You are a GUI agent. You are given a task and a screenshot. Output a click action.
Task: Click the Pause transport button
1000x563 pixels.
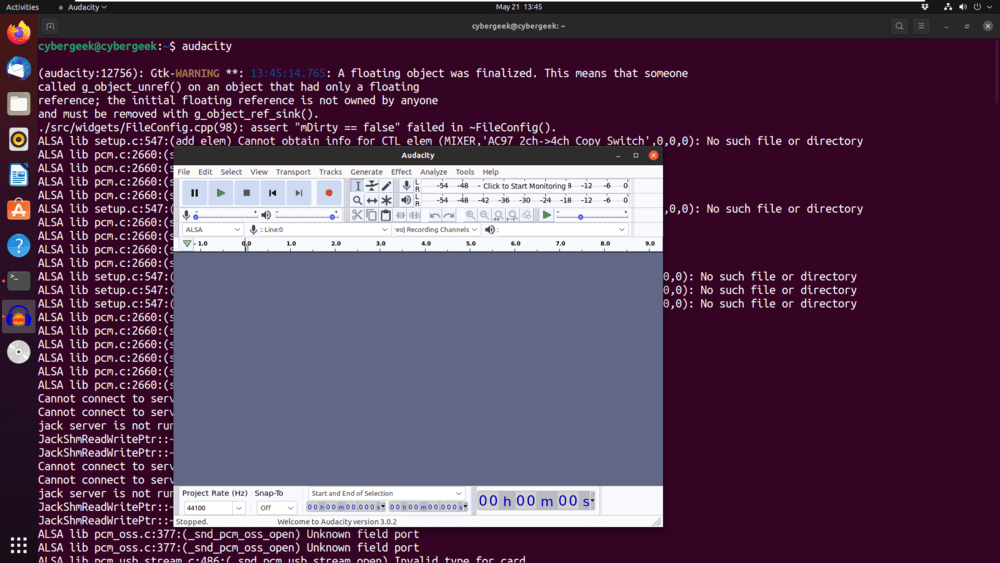point(195,193)
